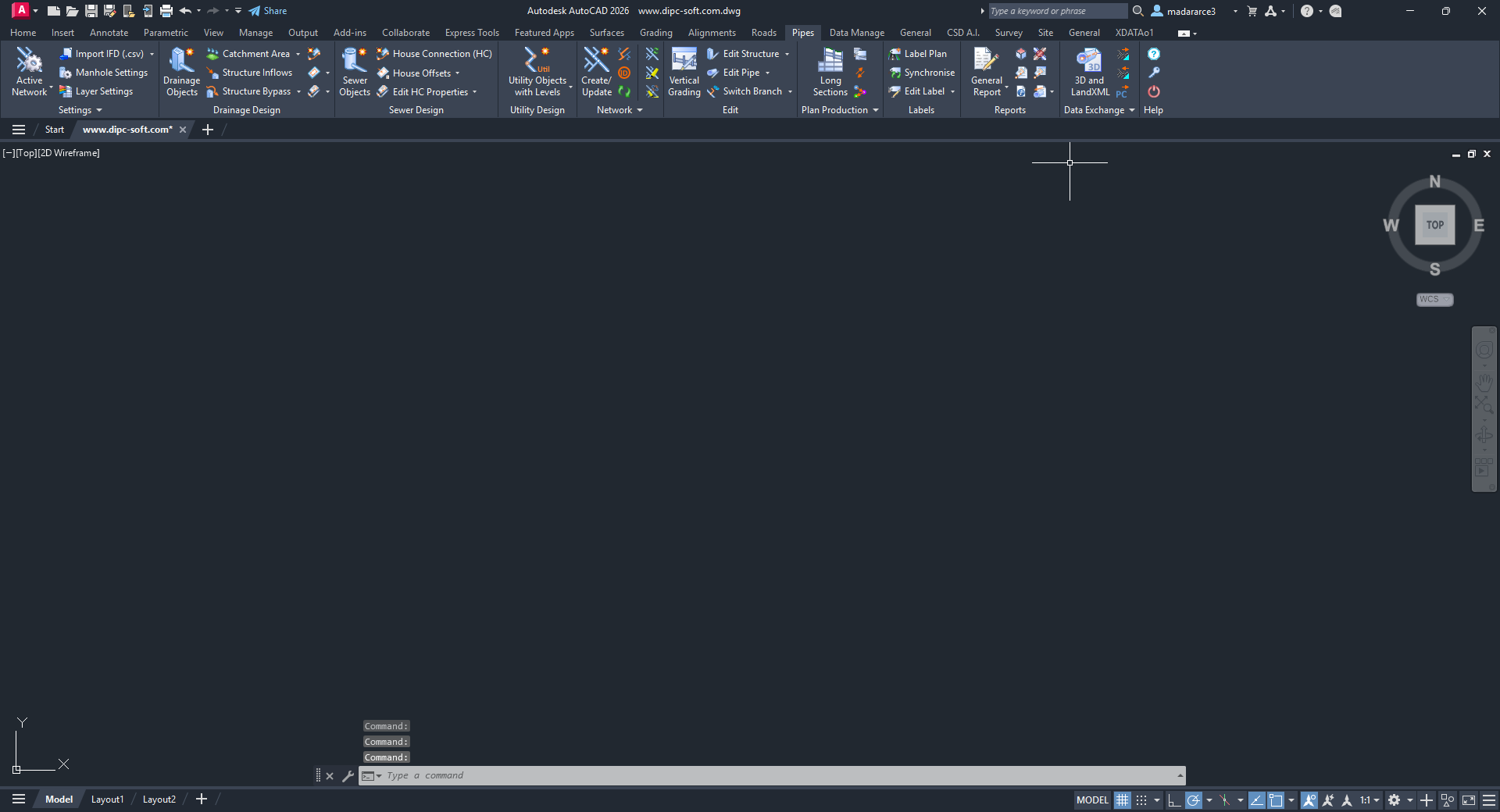Open the Alignments ribbon tab
This screenshot has height=812, width=1500.
[x=712, y=33]
